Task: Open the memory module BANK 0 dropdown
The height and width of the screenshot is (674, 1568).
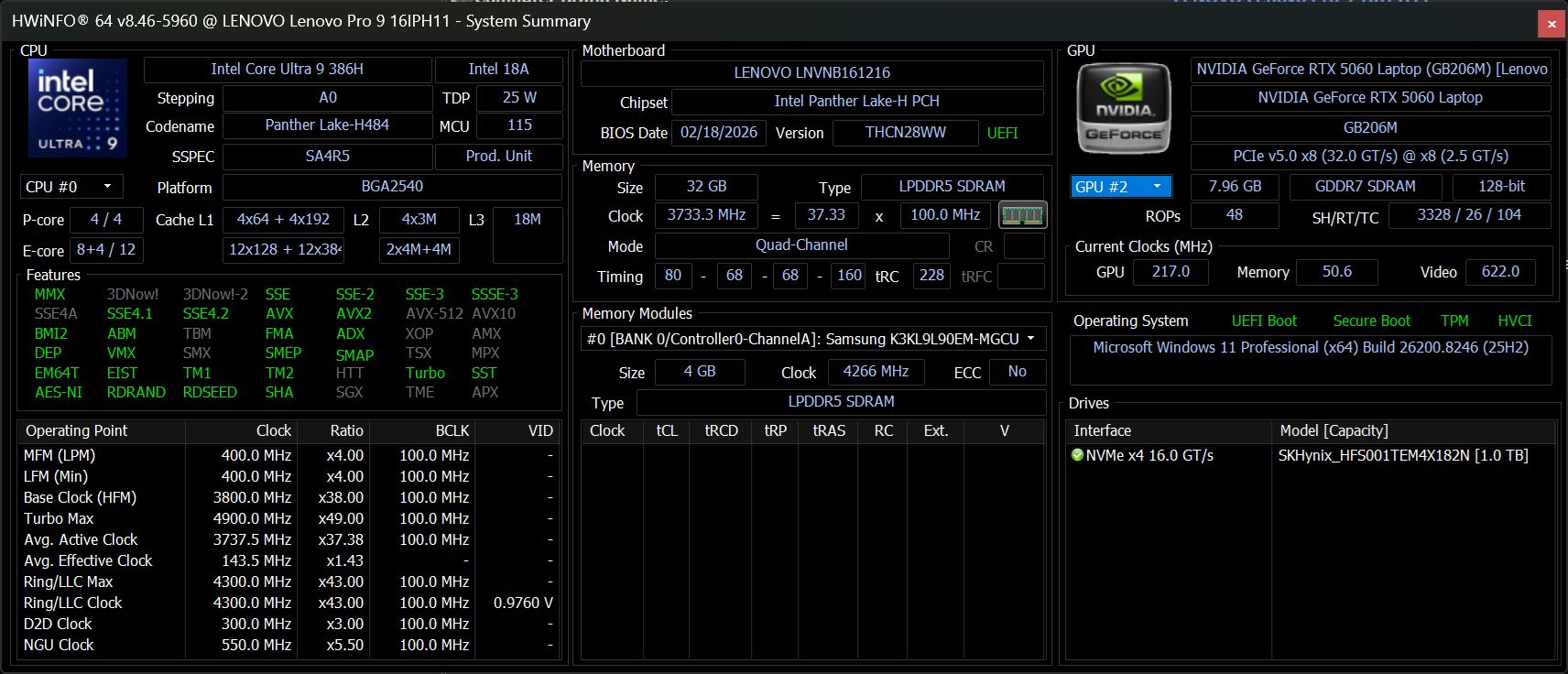Action: tap(812, 339)
